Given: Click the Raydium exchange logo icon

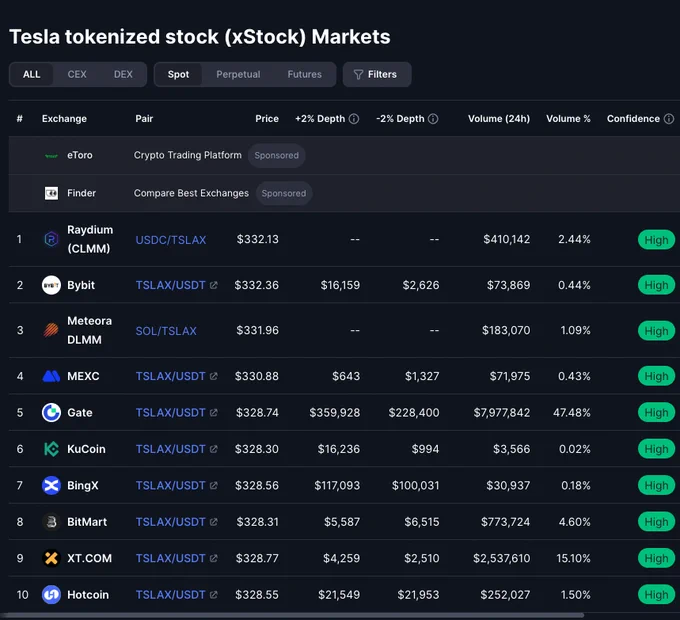Looking at the screenshot, I should coord(51,239).
